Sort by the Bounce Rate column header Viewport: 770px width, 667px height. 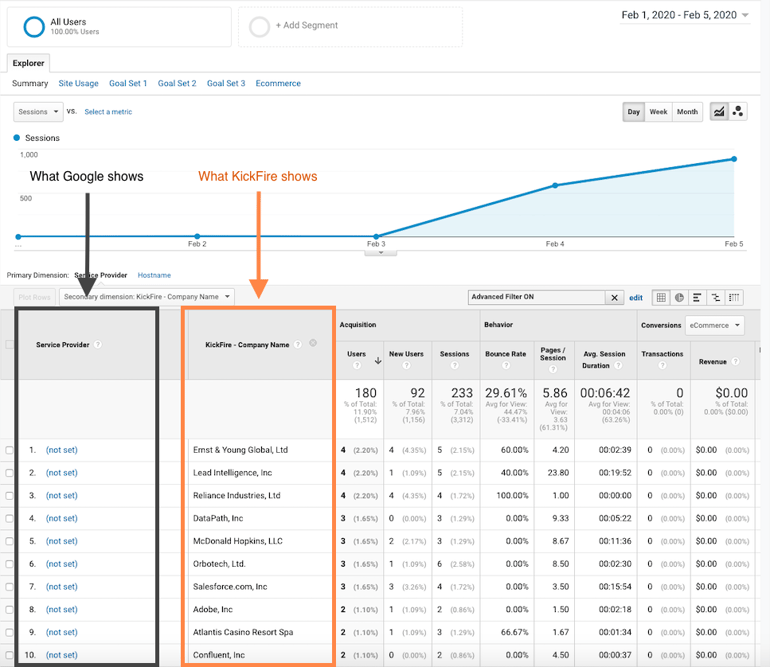[x=505, y=354]
